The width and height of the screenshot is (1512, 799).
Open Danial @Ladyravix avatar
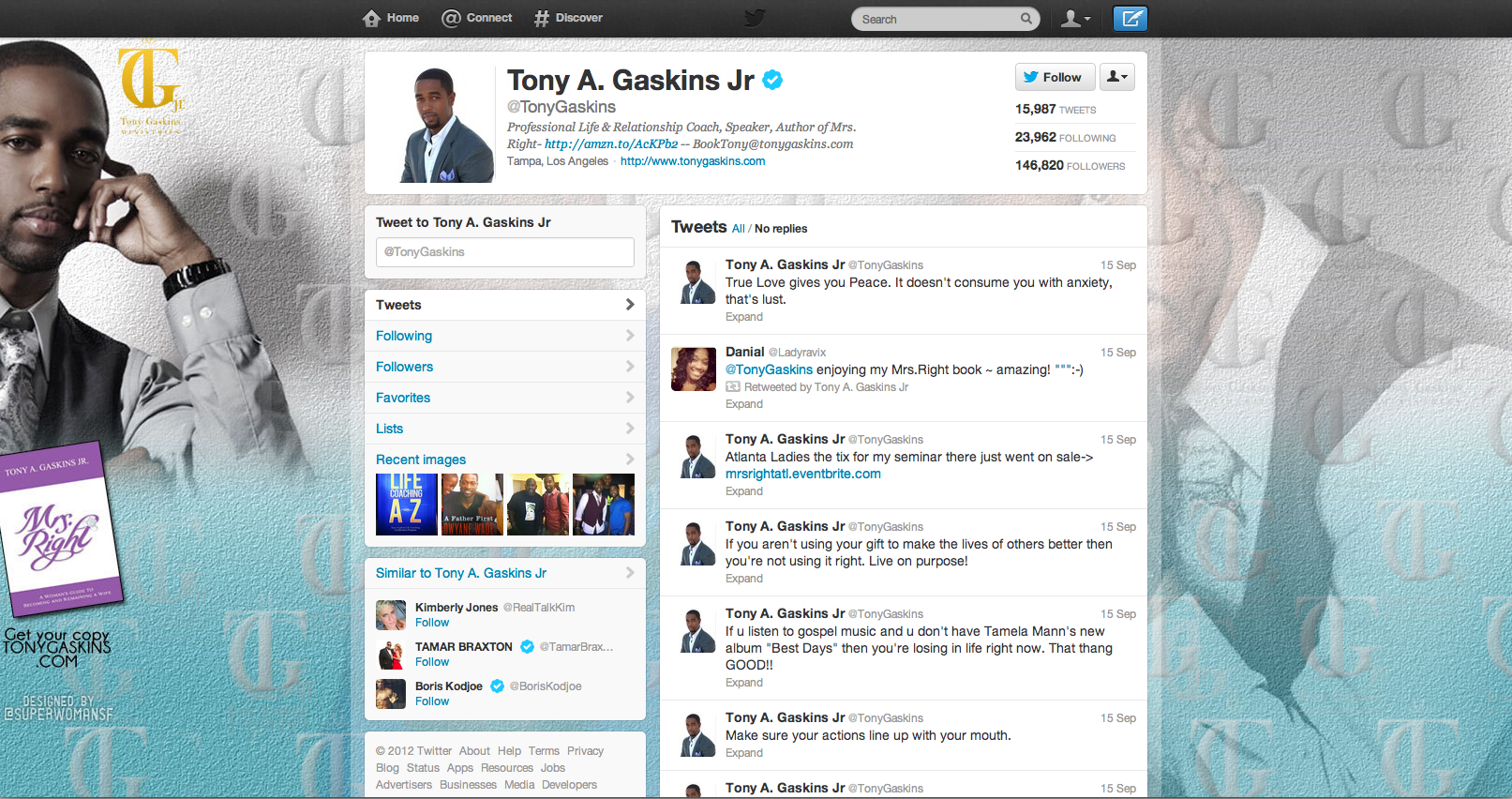coord(694,369)
